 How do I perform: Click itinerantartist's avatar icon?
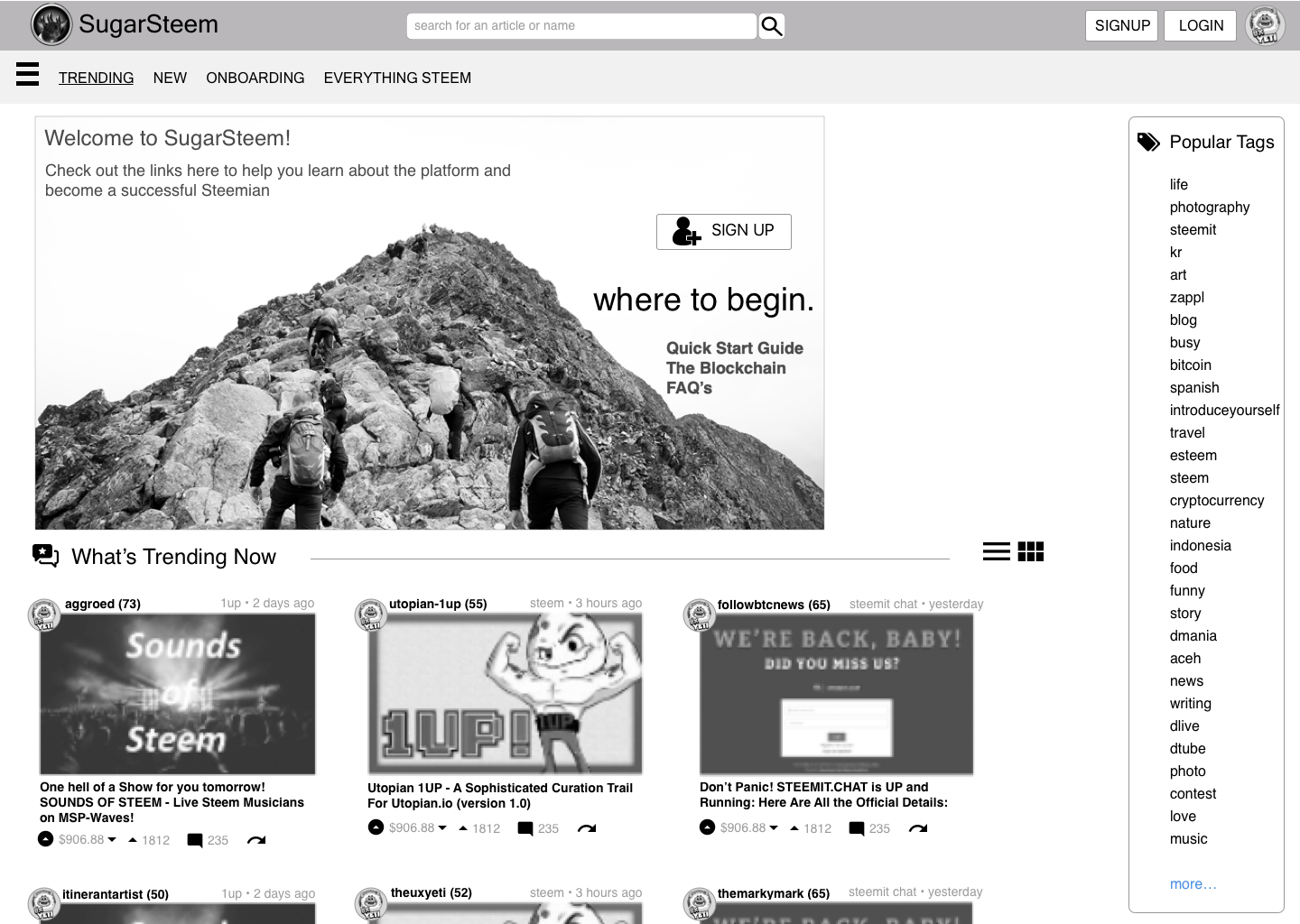click(44, 904)
